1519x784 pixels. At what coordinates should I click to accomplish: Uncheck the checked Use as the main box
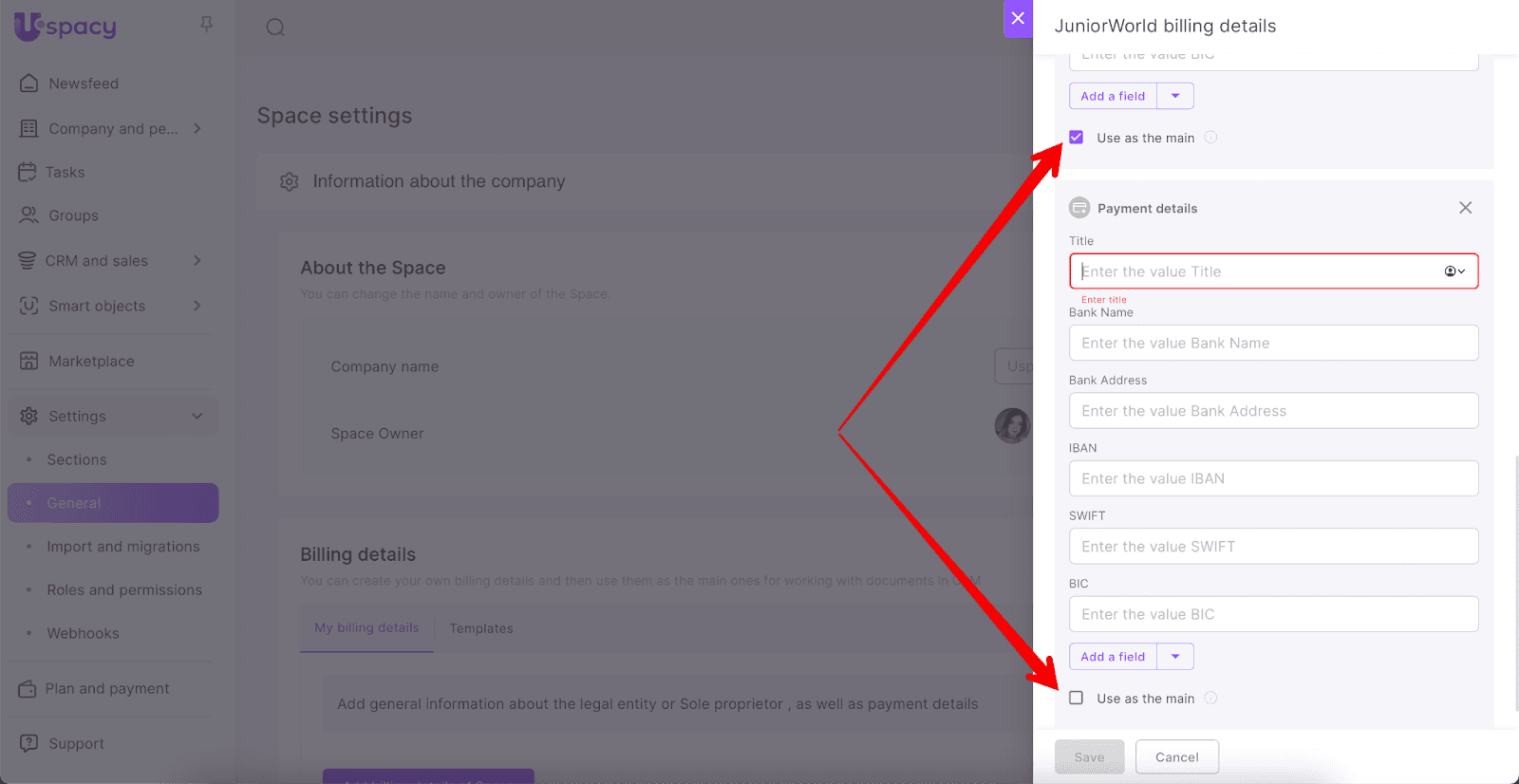pyautogui.click(x=1077, y=138)
